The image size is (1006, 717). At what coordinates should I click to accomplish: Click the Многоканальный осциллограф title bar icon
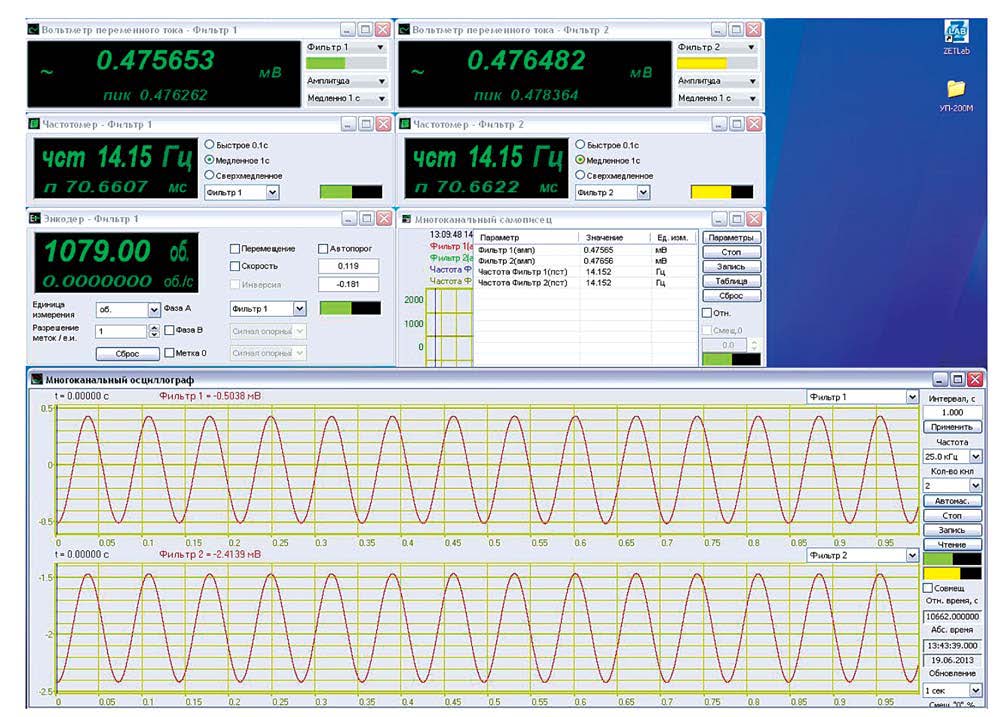click(x=37, y=380)
